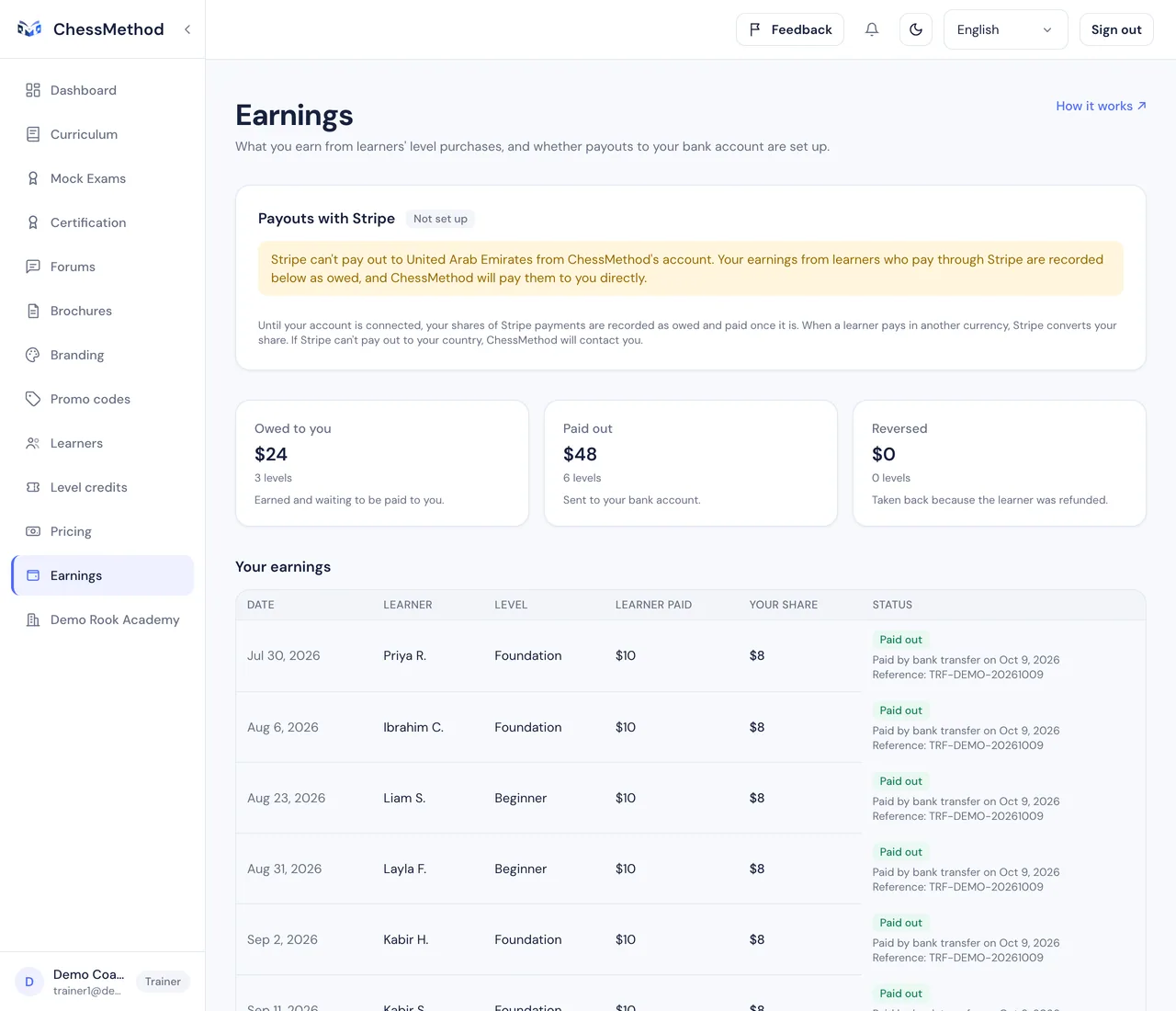
Task: Click the Sign out button
Action: click(1116, 29)
